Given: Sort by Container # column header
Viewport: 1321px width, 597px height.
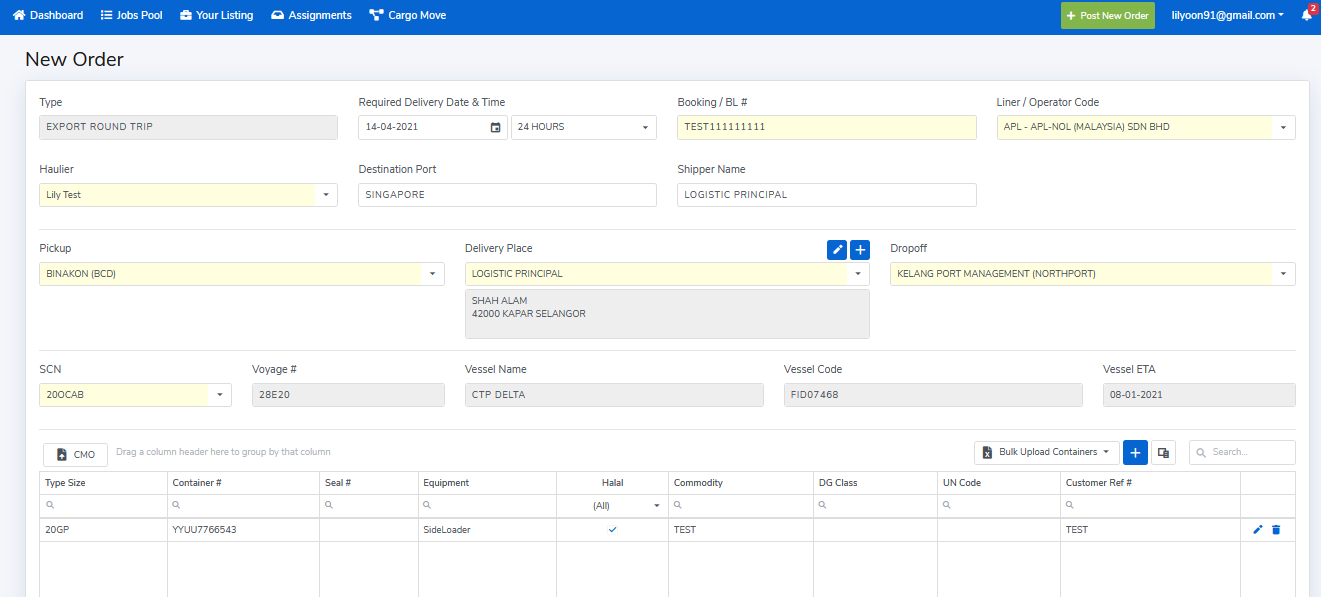Looking at the screenshot, I should tap(197, 483).
